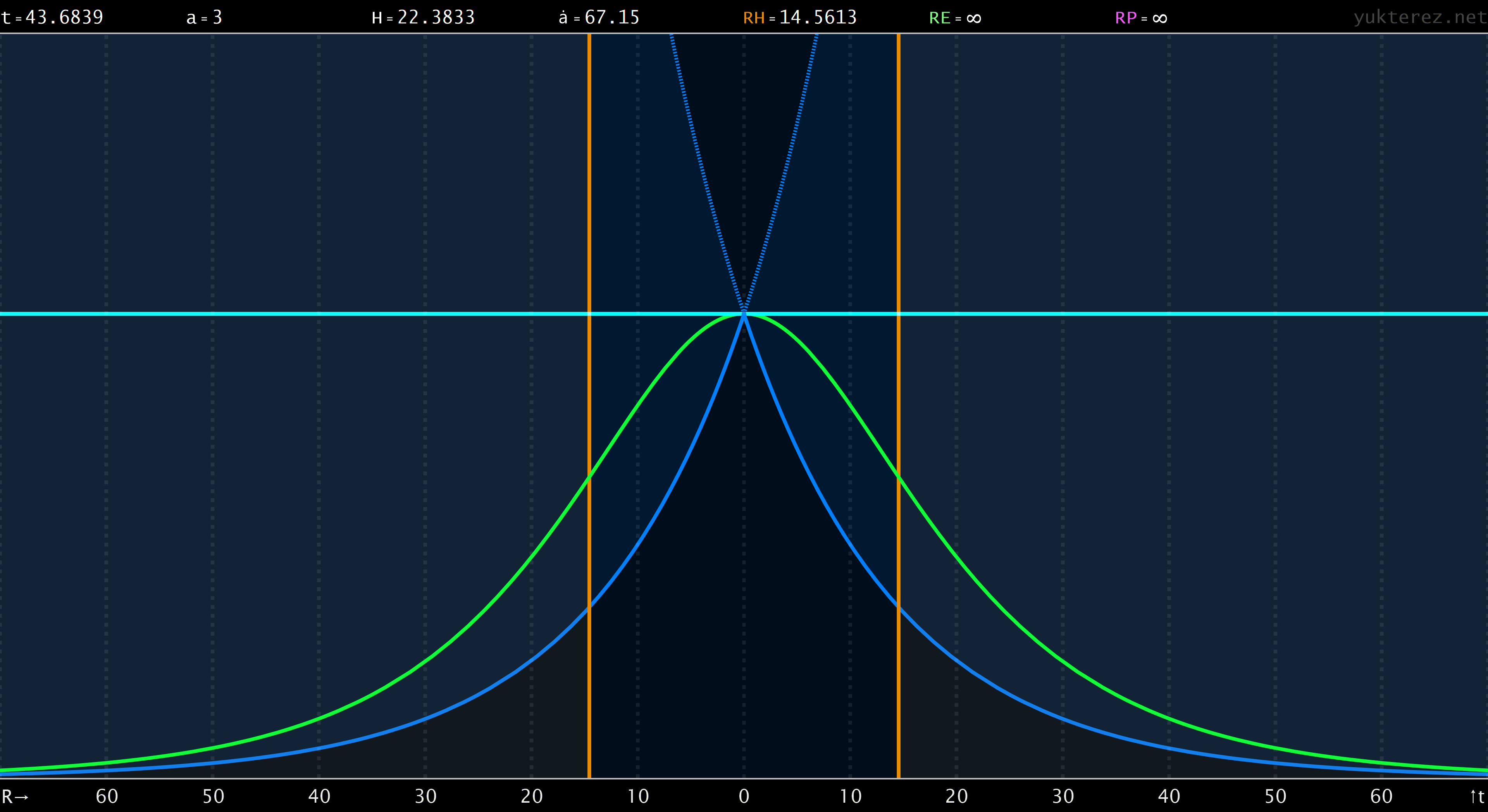Click the cyan horizontal time line
The width and height of the screenshot is (1488, 812).
[289, 313]
